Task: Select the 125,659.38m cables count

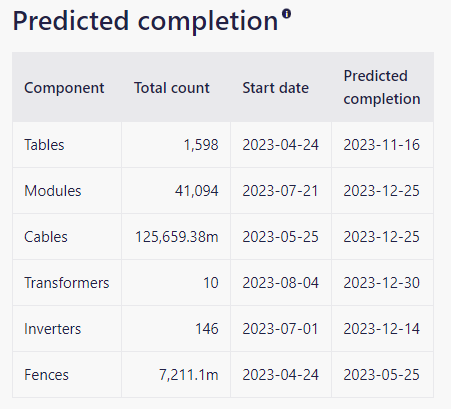Action: [x=177, y=237]
